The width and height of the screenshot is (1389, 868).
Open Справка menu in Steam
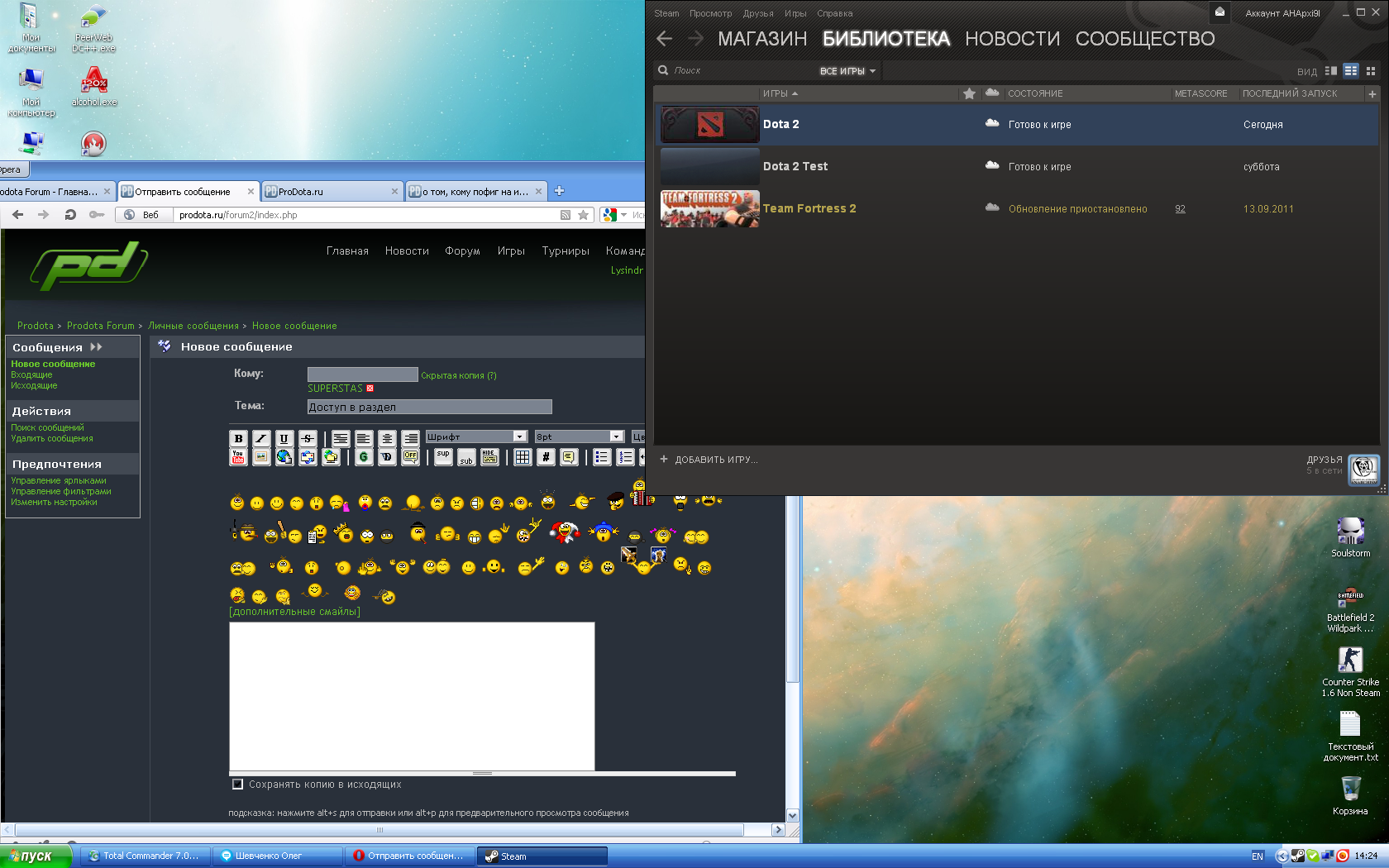tap(834, 13)
